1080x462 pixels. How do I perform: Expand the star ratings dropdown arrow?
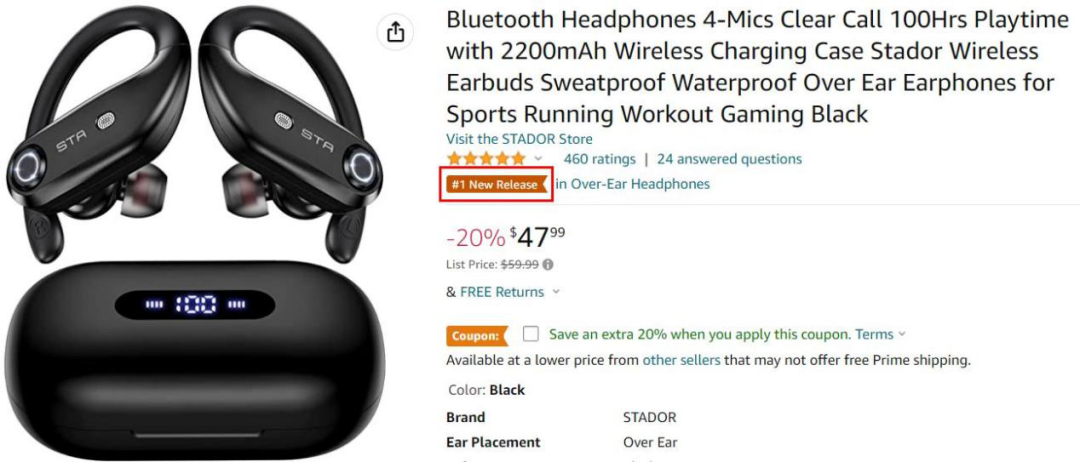539,159
